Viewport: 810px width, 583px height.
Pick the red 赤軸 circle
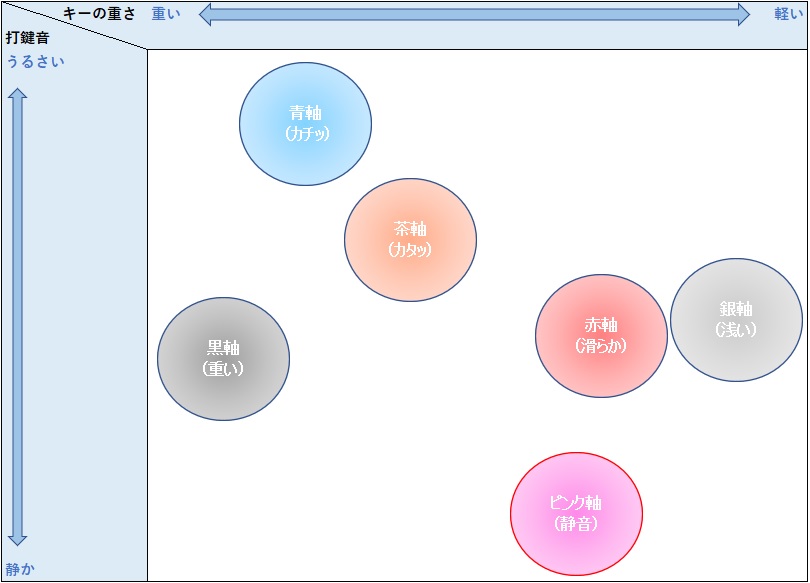tap(601, 336)
